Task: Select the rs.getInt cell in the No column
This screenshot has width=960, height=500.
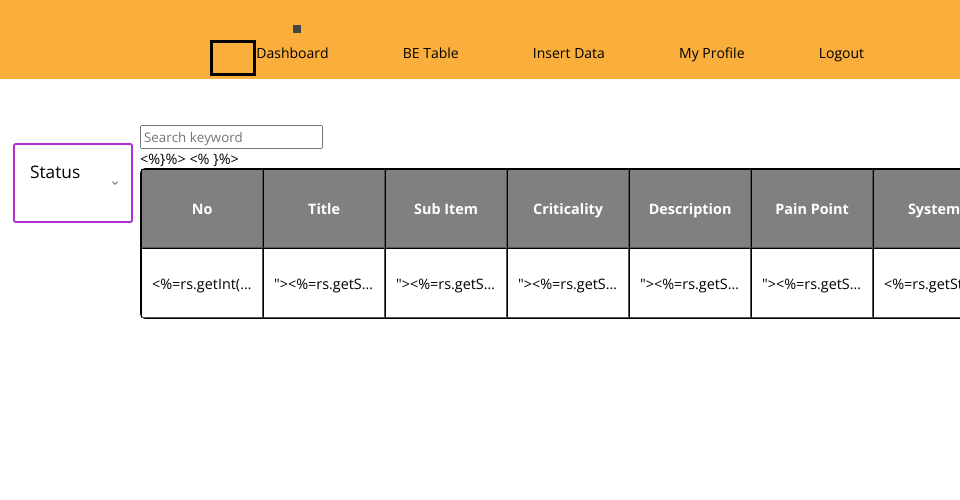Action: tap(202, 283)
